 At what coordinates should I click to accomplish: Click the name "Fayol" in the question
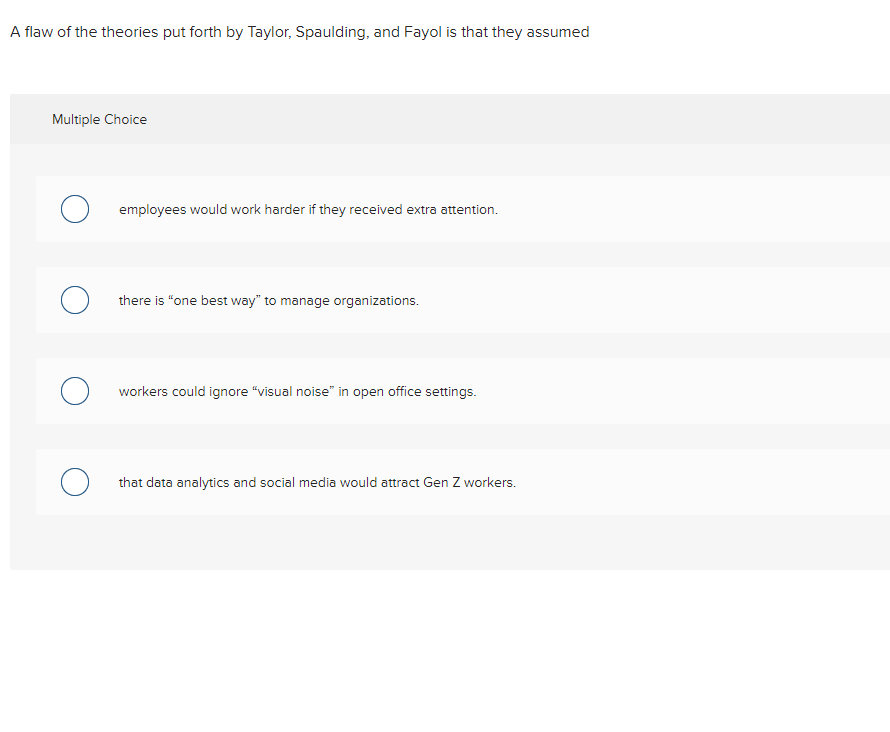[x=422, y=32]
